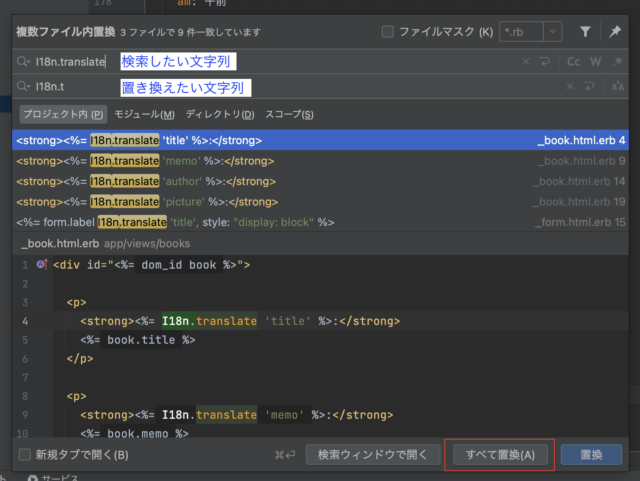Viewport: 640px width, 481px height.
Task: Click 検索ウィンドウで開く button
Action: [x=373, y=454]
